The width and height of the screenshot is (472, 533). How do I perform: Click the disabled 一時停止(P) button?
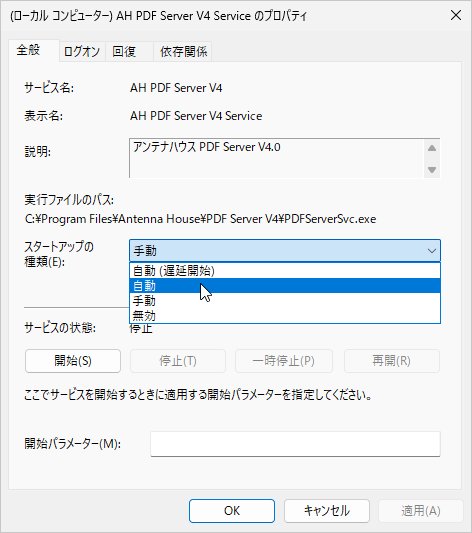(x=284, y=361)
